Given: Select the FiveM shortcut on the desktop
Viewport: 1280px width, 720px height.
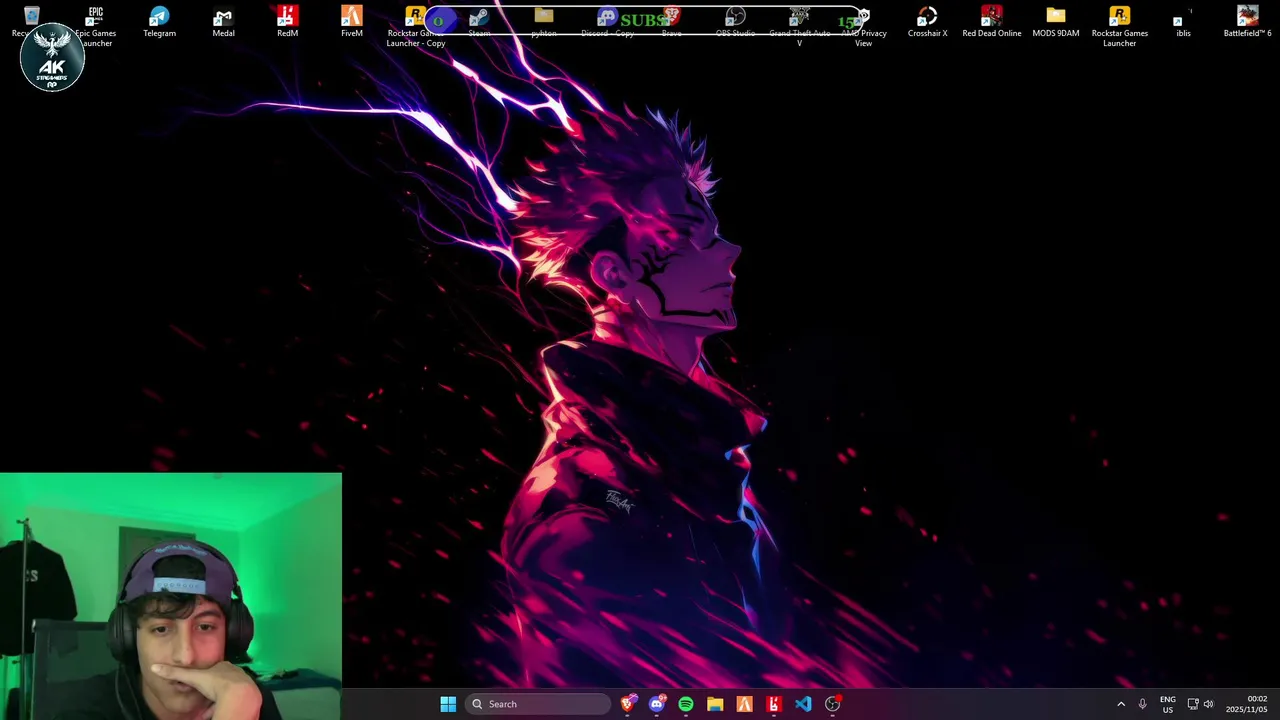Looking at the screenshot, I should (x=351, y=22).
